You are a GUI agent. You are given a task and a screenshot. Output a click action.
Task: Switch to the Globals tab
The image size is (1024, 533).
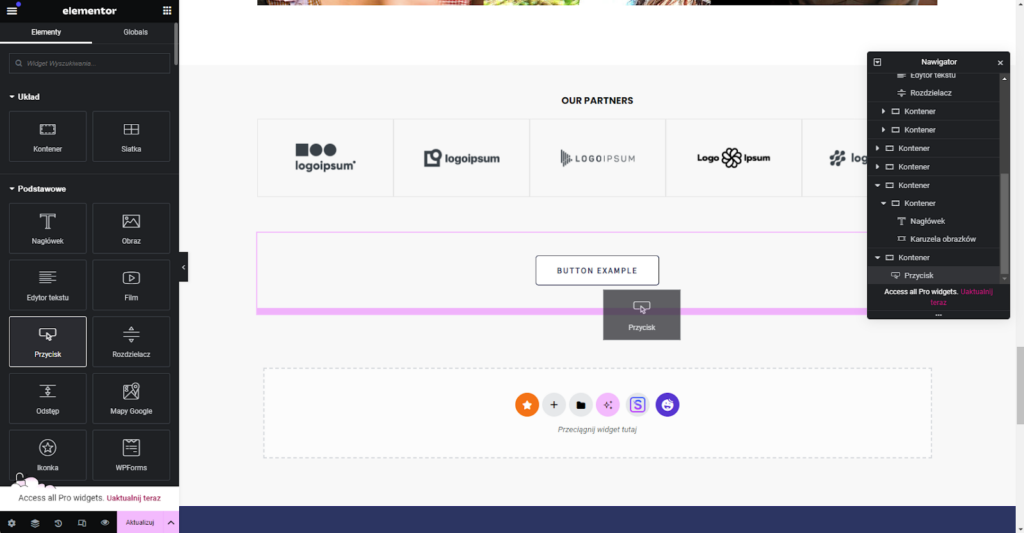[x=135, y=32]
